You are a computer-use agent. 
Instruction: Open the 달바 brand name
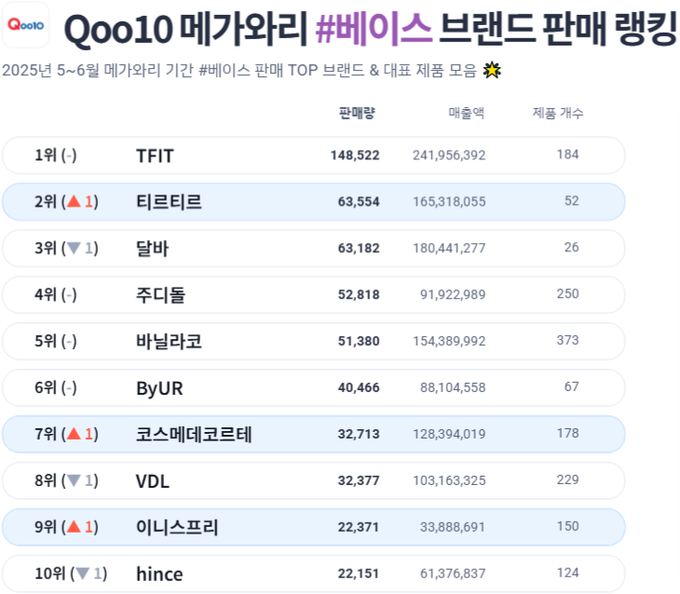tap(152, 248)
